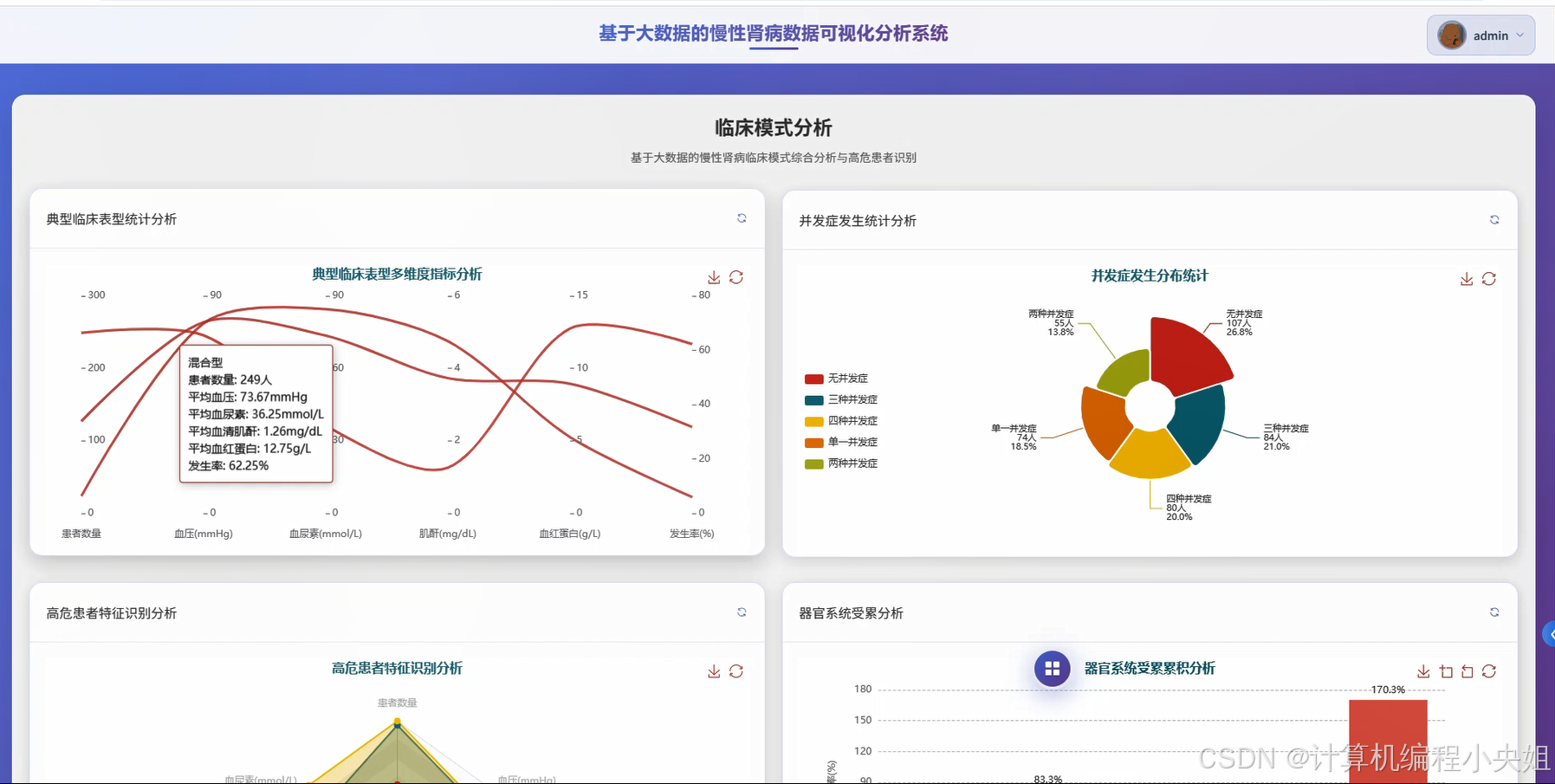Click the system title 基于大数据的慢性肾病数据可视化分析系统

coord(774,33)
